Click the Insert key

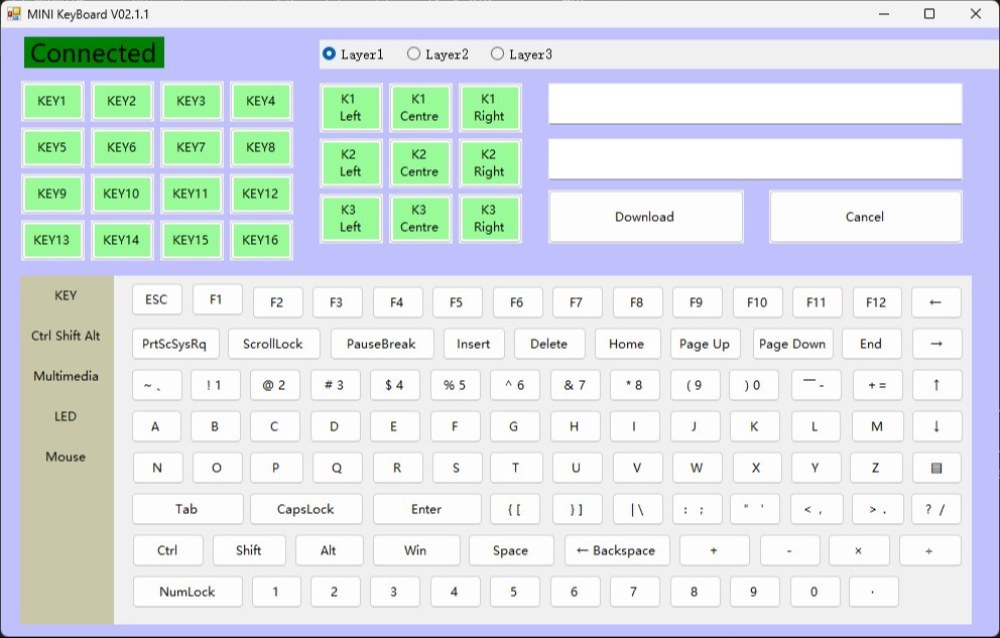(473, 344)
